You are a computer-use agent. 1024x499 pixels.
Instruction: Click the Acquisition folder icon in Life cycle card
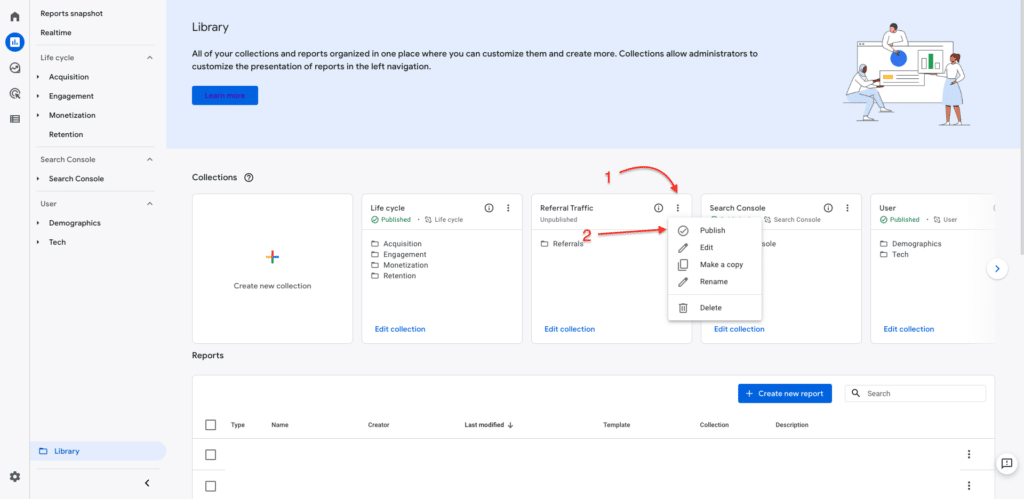click(x=375, y=244)
